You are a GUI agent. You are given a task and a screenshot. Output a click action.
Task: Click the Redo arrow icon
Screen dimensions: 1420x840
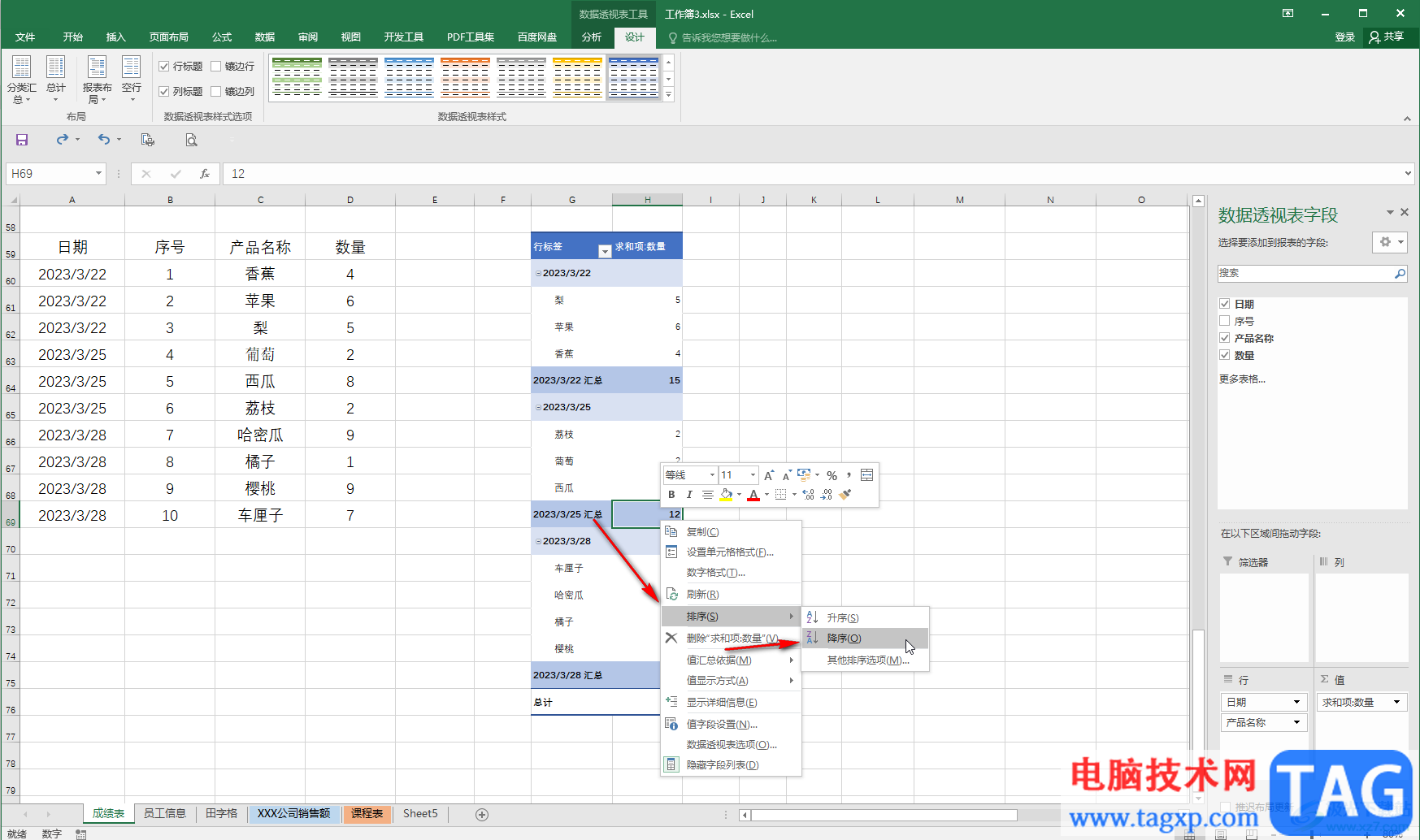[62, 140]
